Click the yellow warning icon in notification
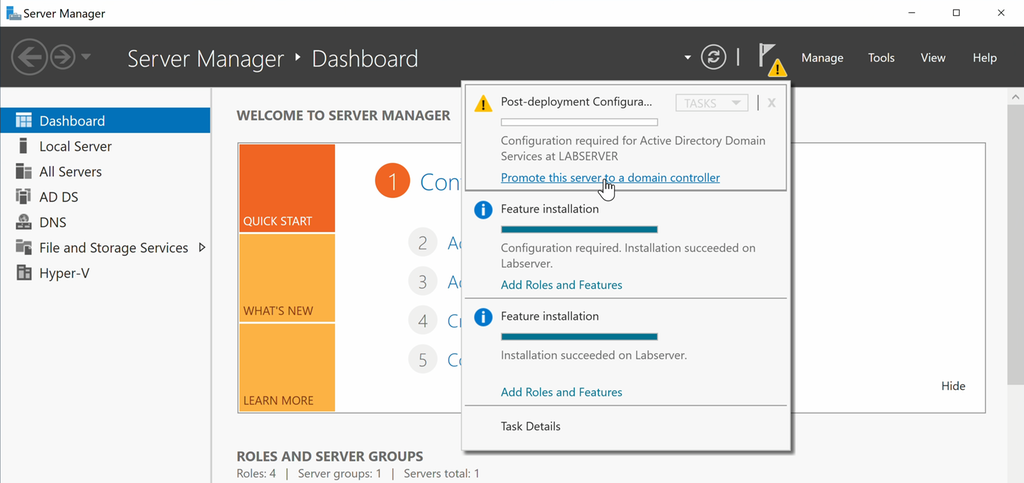 click(x=483, y=103)
